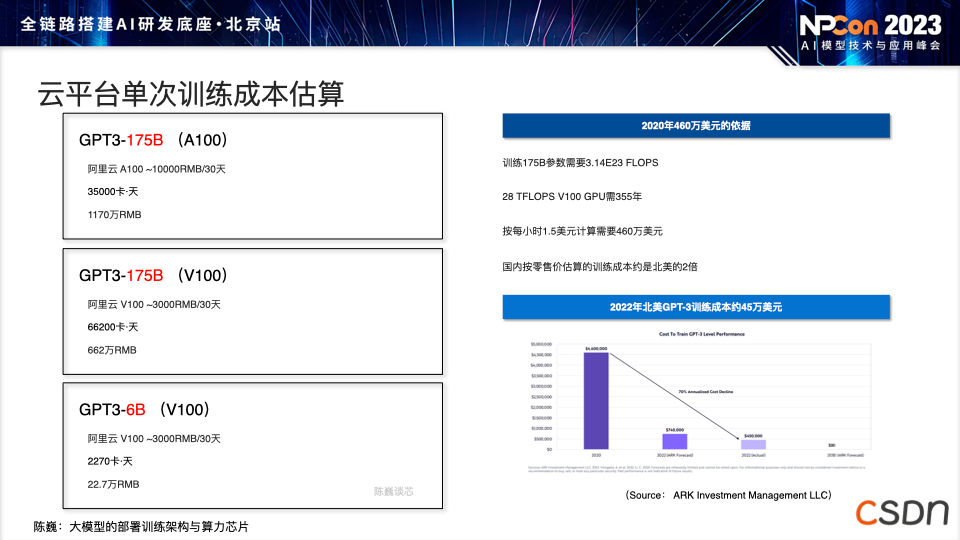Click the 70% Annualized Cost Decline label
Image resolution: width=960 pixels, height=540 pixels.
click(x=706, y=392)
